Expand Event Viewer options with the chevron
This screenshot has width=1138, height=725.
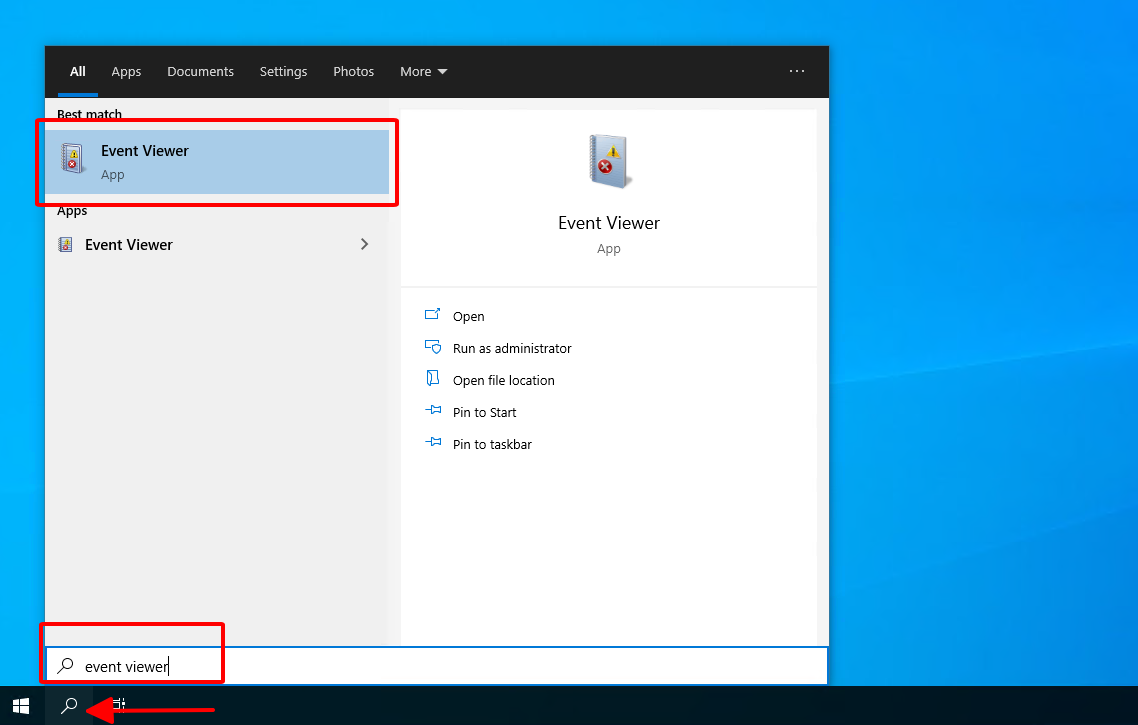point(364,244)
